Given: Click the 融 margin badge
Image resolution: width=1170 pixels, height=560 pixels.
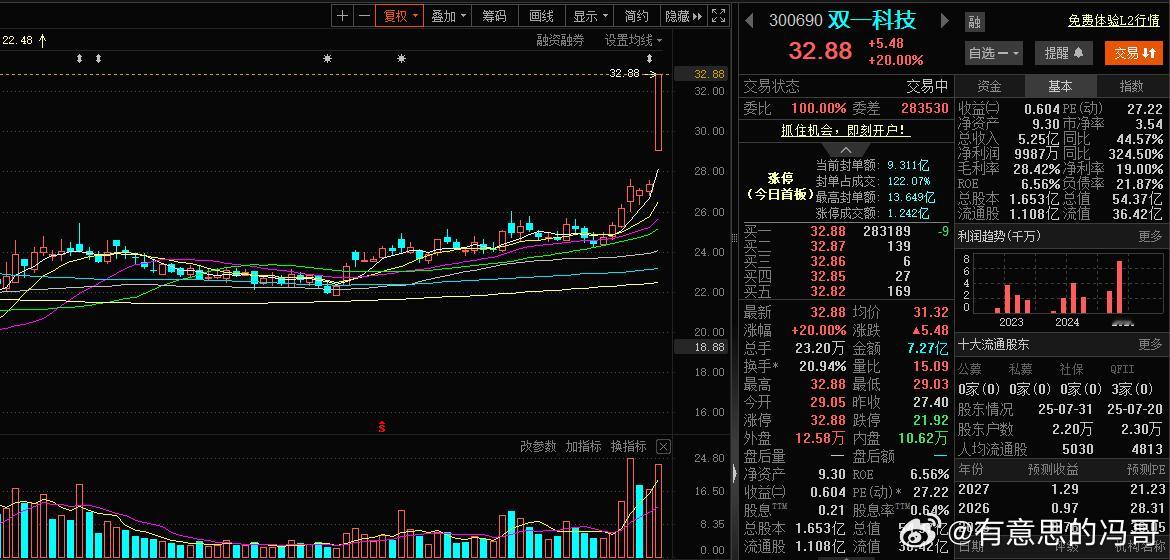Looking at the screenshot, I should click(x=974, y=22).
